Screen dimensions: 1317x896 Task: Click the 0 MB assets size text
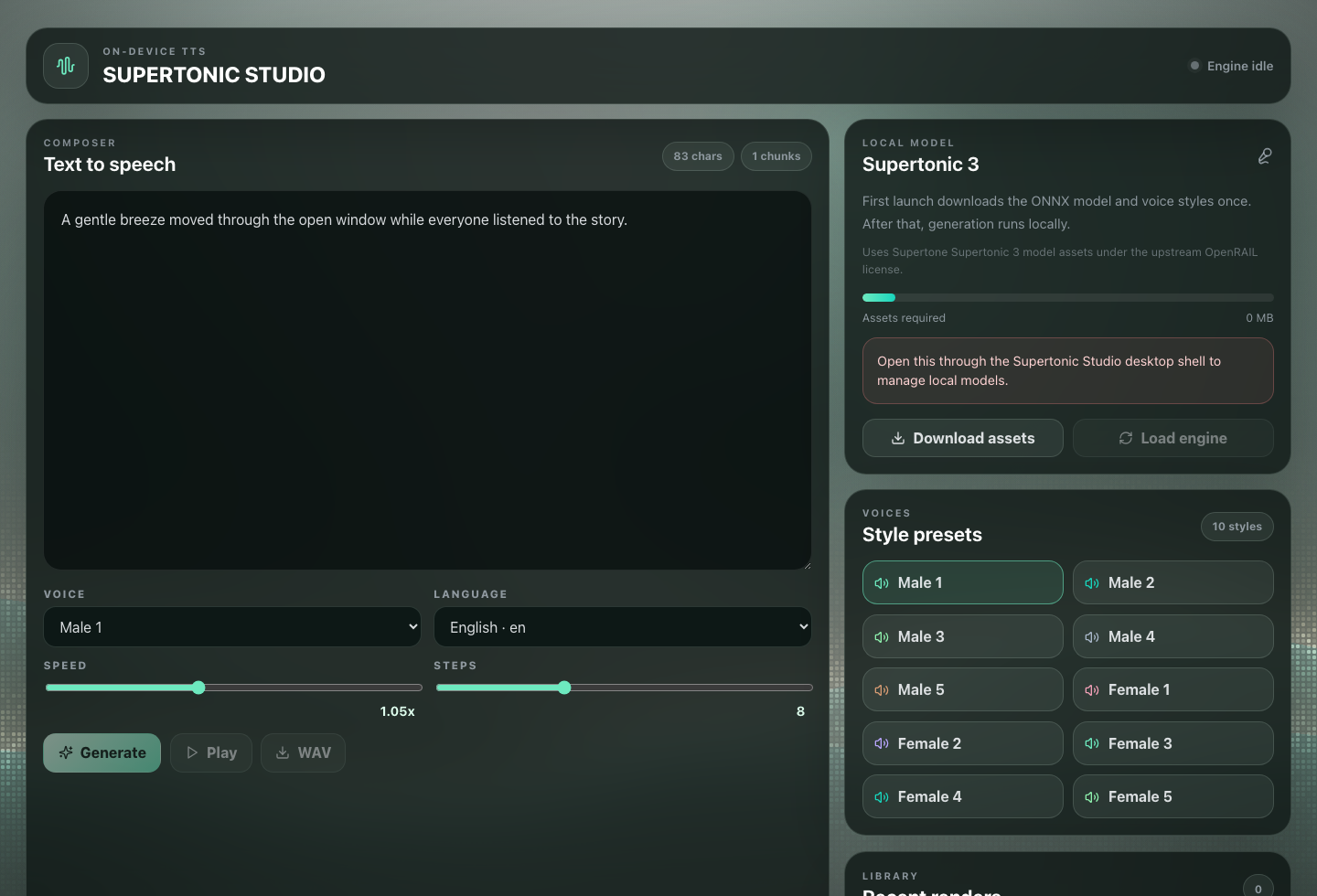point(1259,318)
